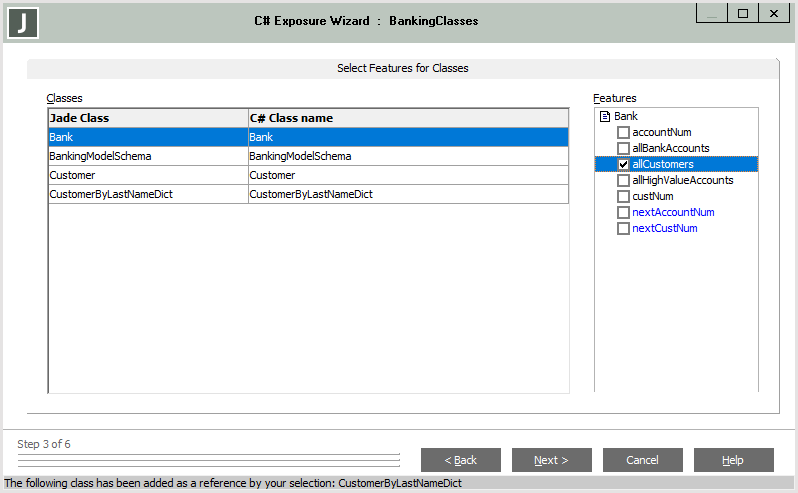Screen dimensions: 798x493
Task: Uncheck the allCustomers checkbox
Action: tap(623, 165)
